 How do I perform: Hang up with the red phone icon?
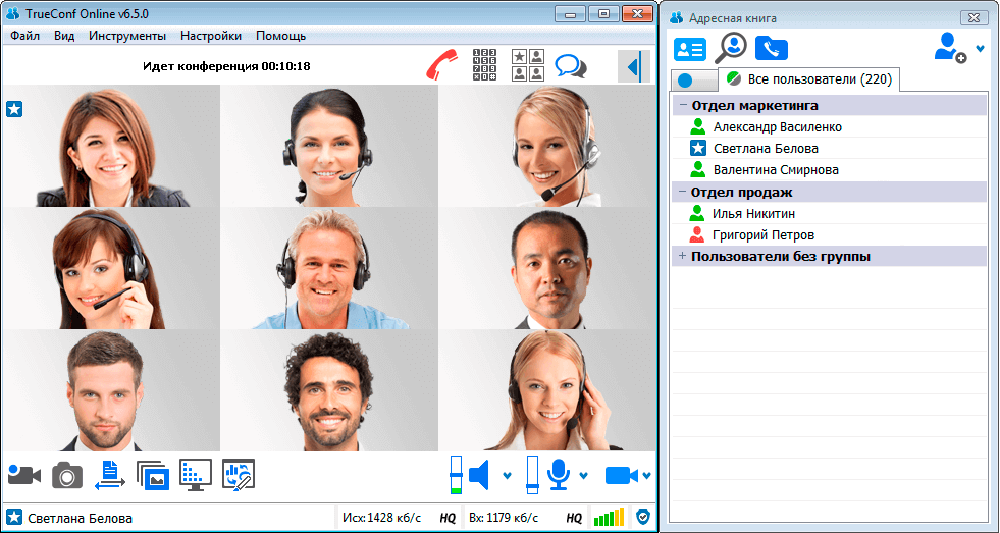(x=439, y=66)
